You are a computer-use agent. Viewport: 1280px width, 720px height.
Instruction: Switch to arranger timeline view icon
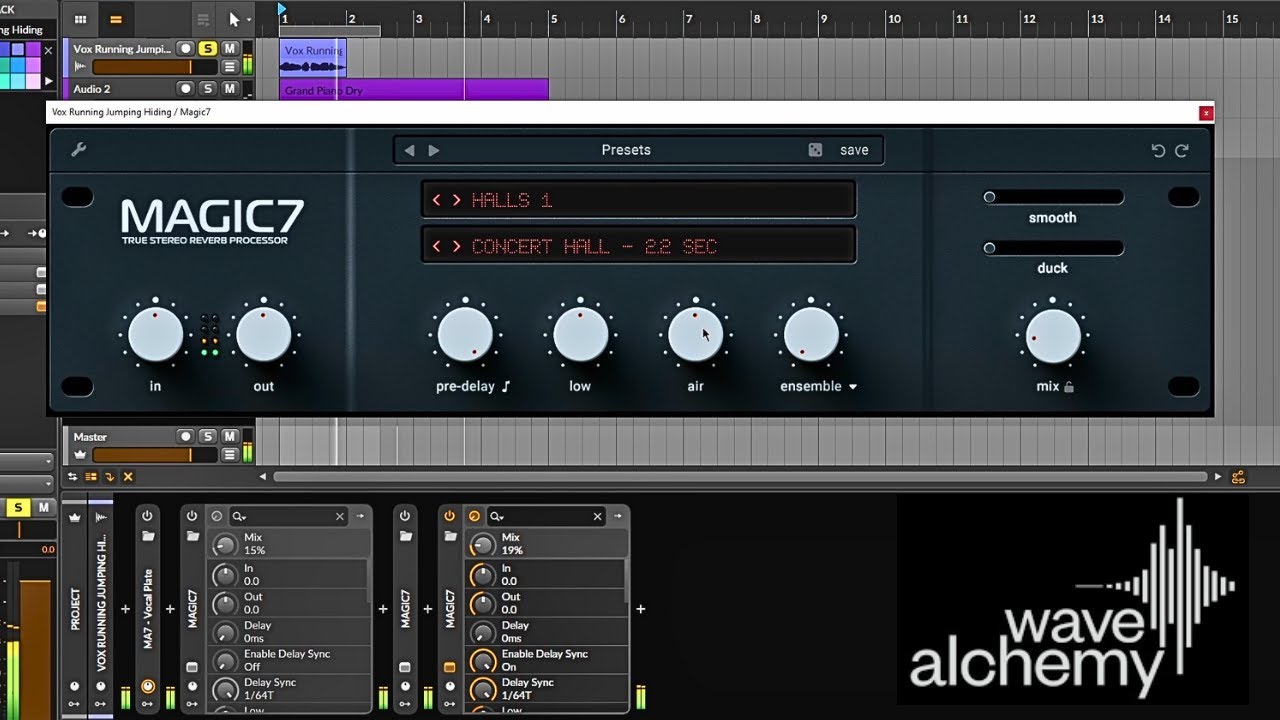tap(116, 19)
